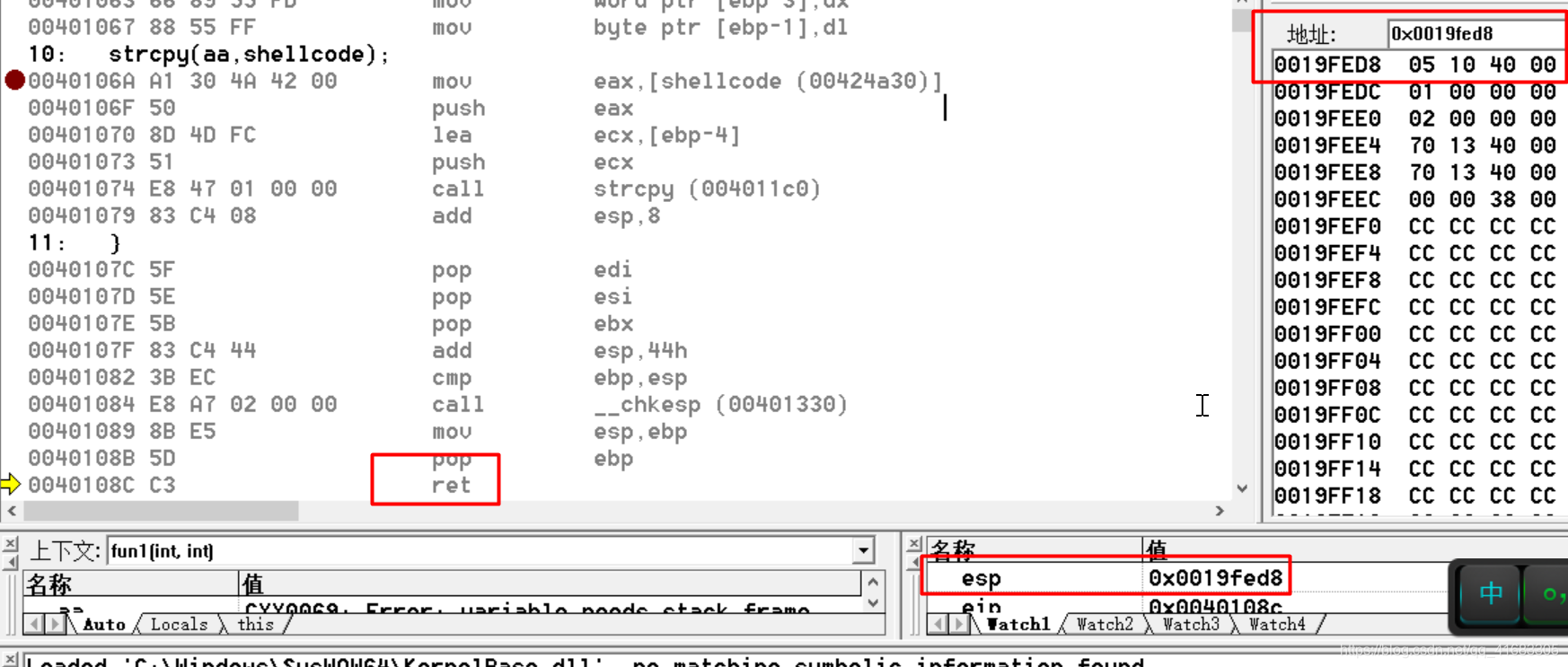
Task: Click the context combo box showing fun1(int, int)
Action: [x=490, y=550]
